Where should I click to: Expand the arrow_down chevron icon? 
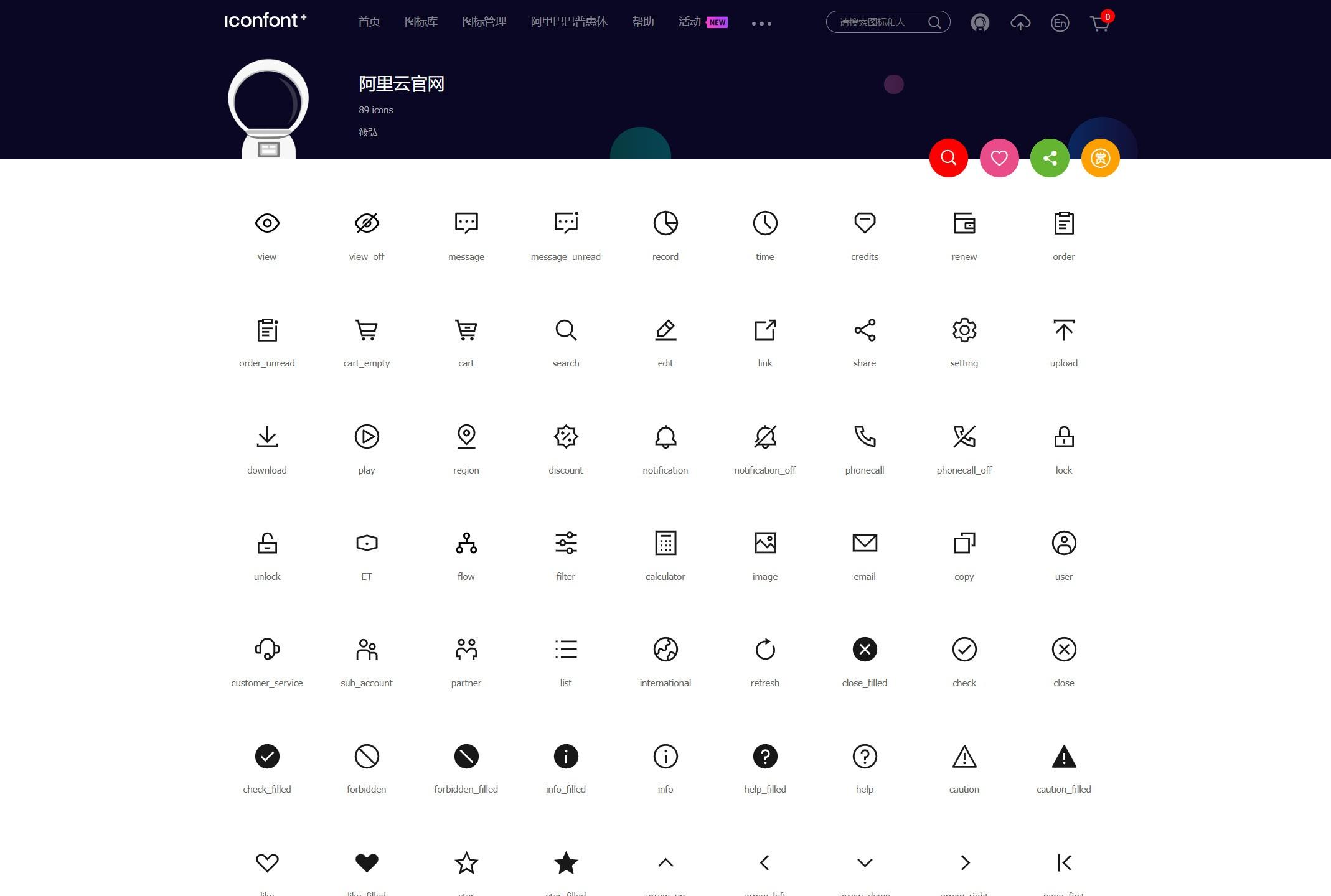864,862
